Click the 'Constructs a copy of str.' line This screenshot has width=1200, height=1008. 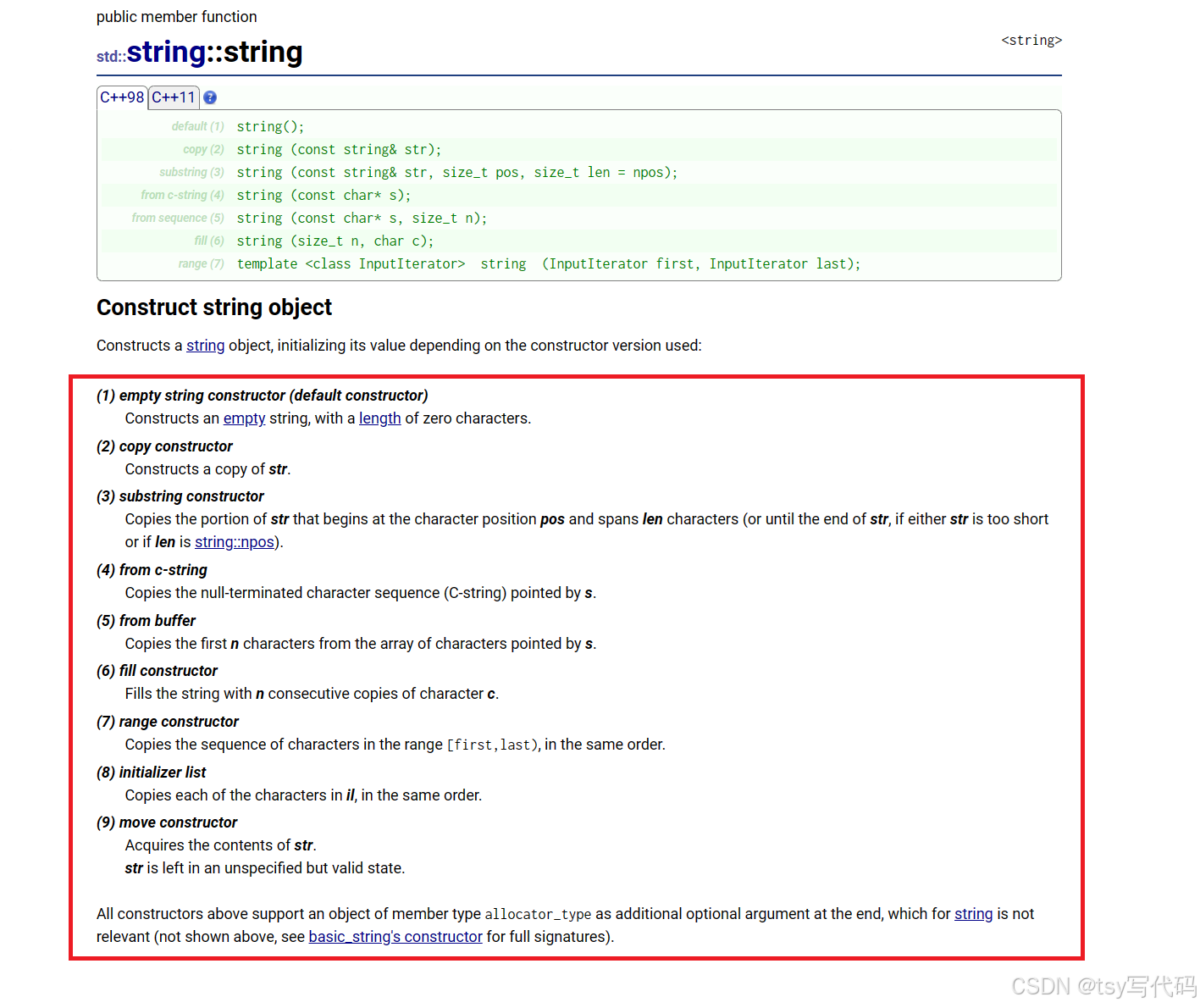tap(208, 469)
